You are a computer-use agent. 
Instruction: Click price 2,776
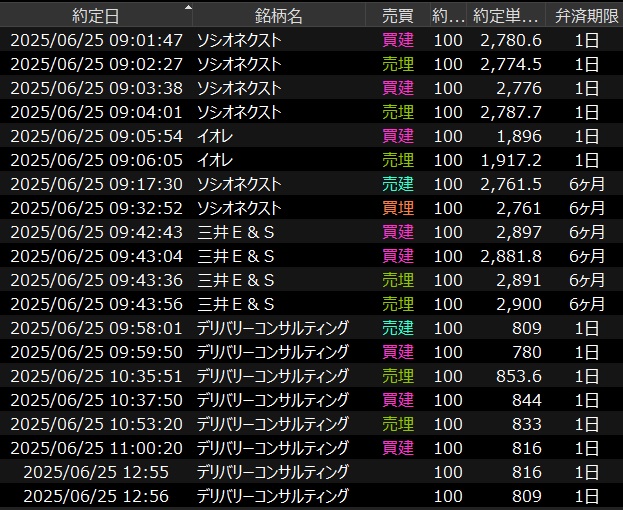(519, 88)
